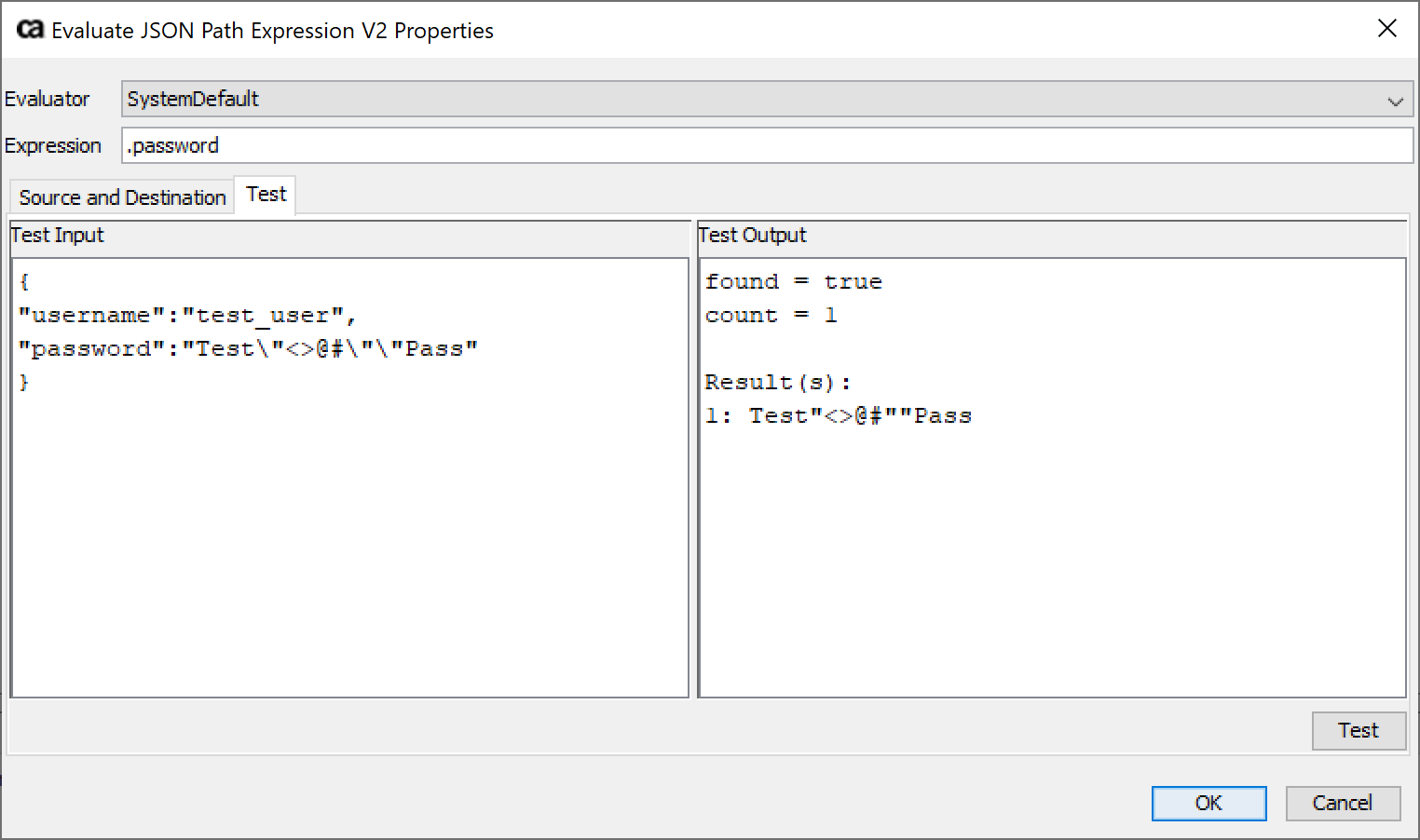
Task: Run the Test button
Action: click(x=1359, y=730)
